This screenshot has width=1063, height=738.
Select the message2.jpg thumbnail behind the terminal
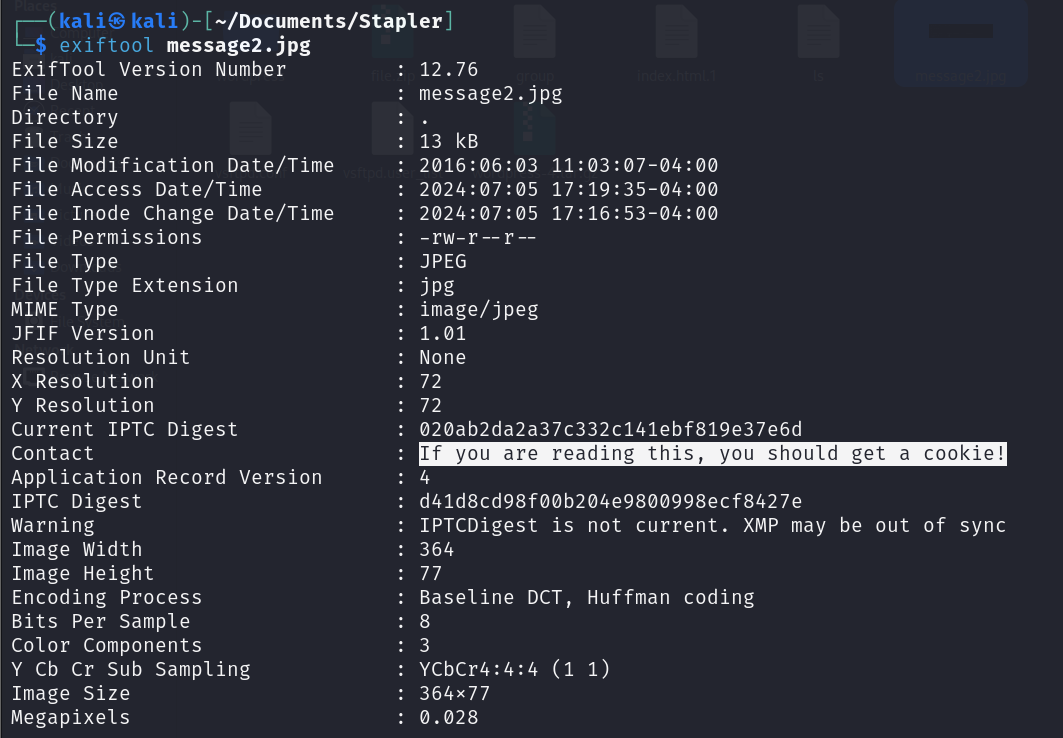coord(961,43)
